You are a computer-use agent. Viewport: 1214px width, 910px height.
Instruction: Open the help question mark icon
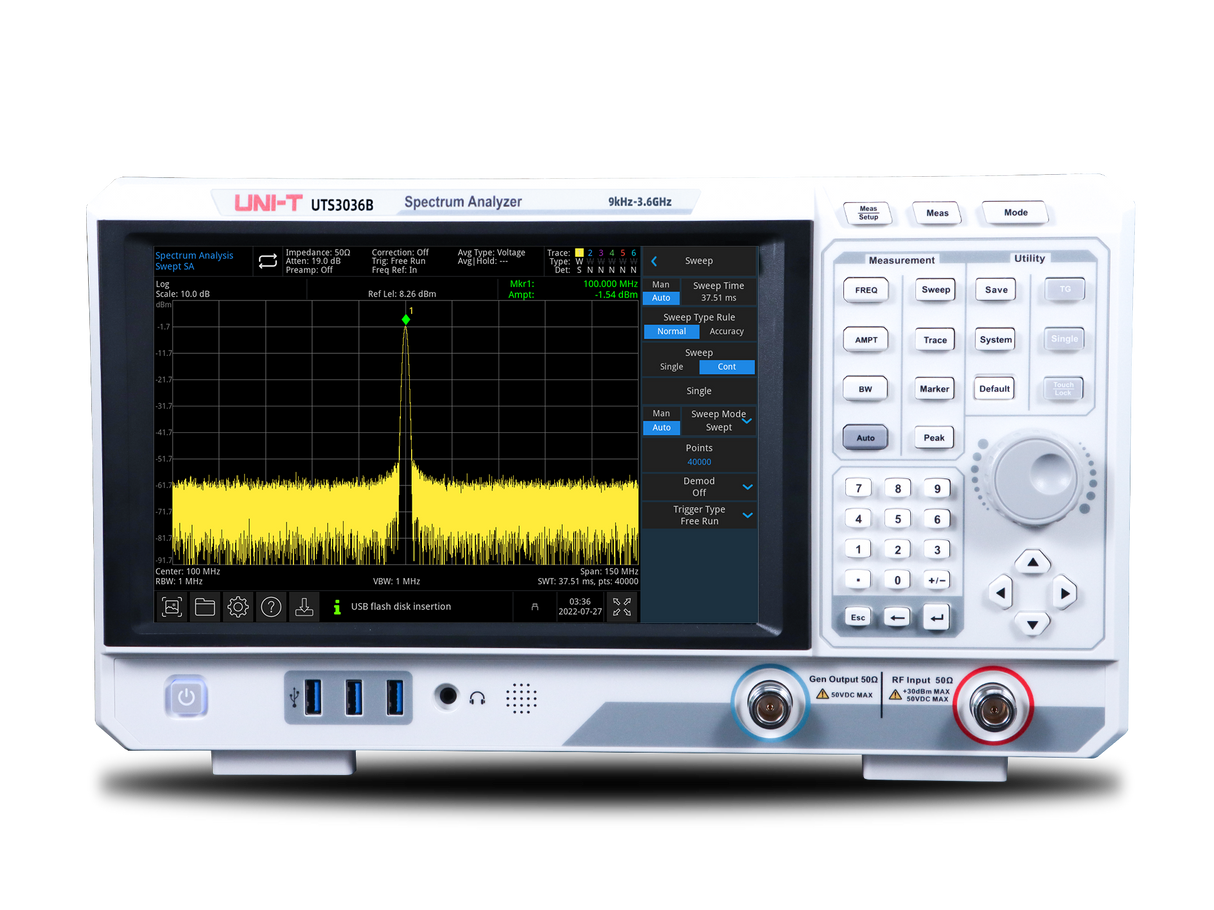coord(271,607)
